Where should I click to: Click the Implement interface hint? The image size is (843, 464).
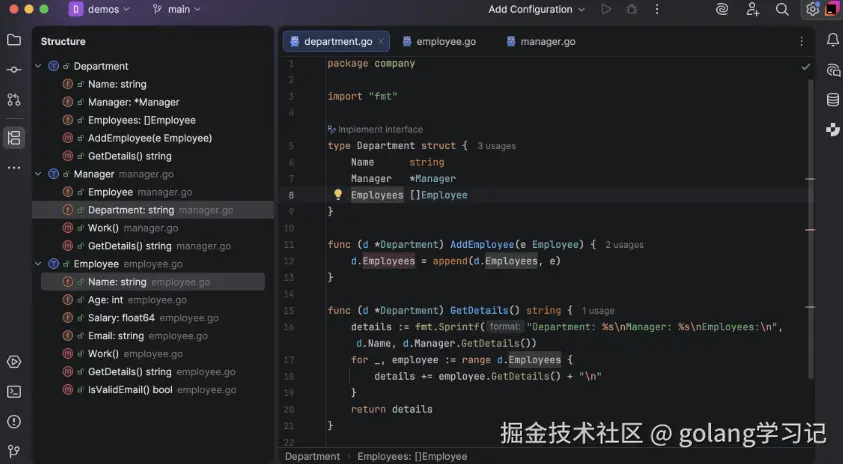(x=375, y=130)
